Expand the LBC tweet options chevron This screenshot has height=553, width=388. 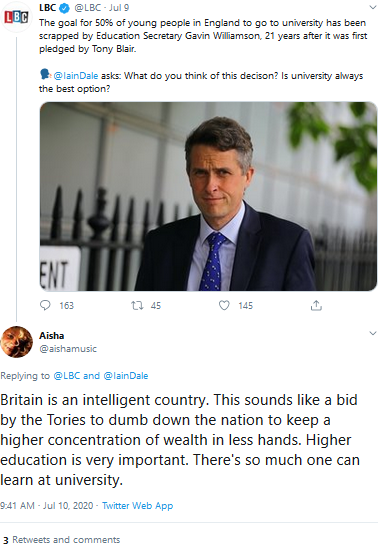373,7
